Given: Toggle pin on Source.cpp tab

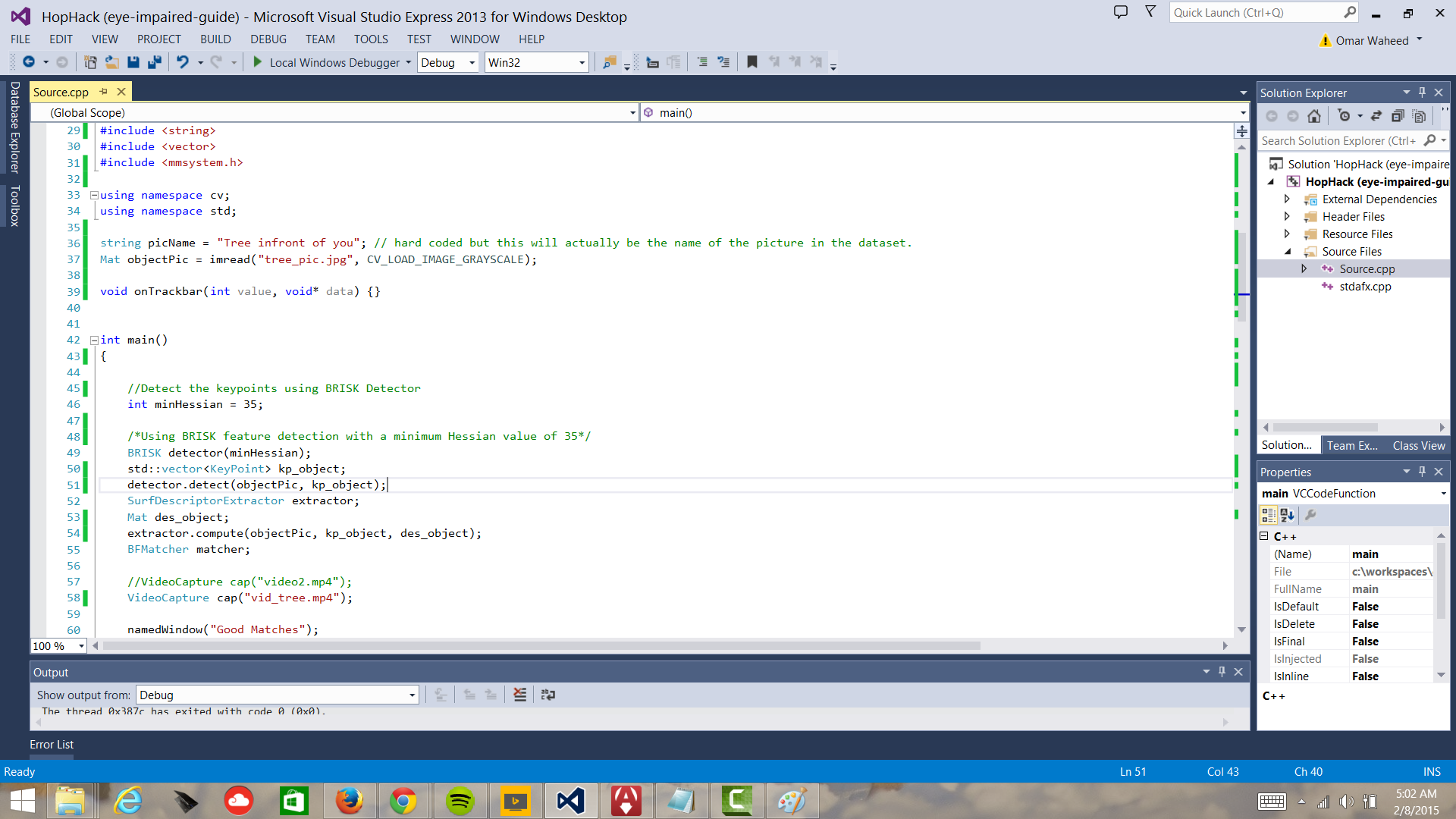Looking at the screenshot, I should [104, 92].
